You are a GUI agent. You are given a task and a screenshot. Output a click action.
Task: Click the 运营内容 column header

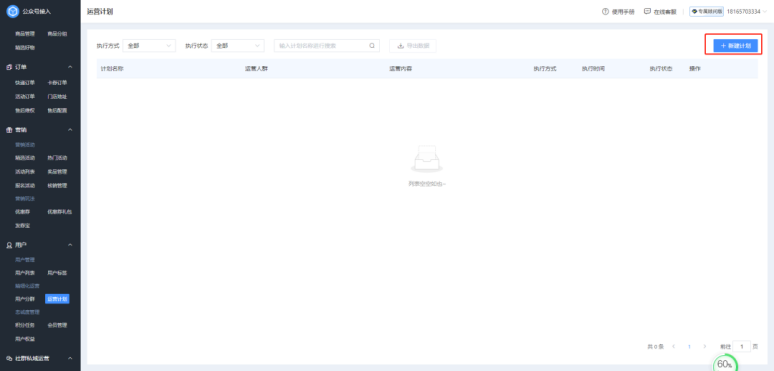point(400,69)
